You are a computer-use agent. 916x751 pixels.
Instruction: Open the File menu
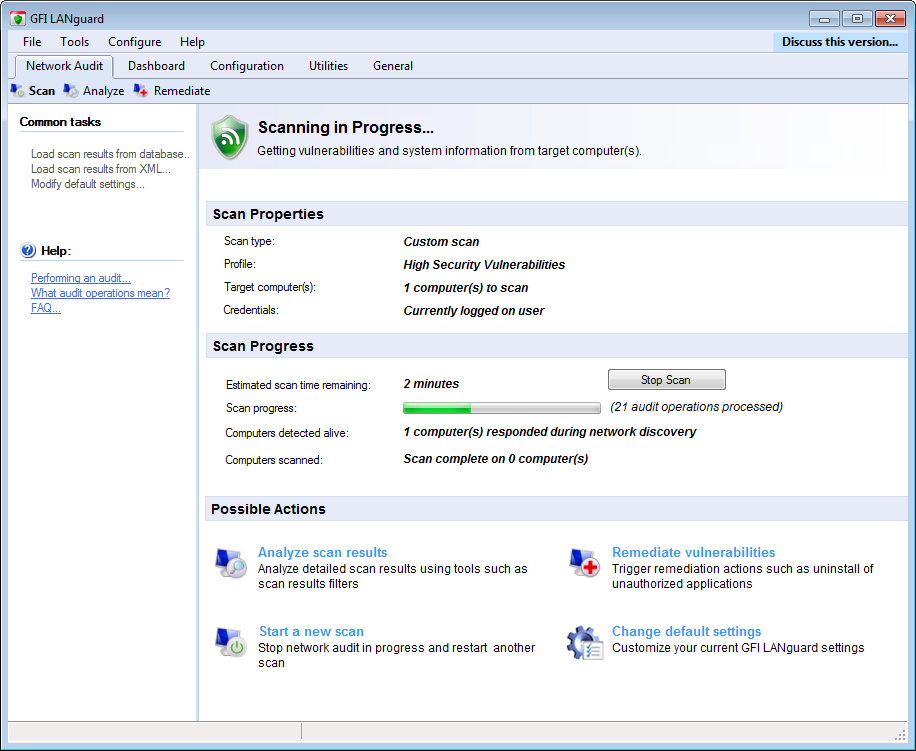[x=32, y=42]
